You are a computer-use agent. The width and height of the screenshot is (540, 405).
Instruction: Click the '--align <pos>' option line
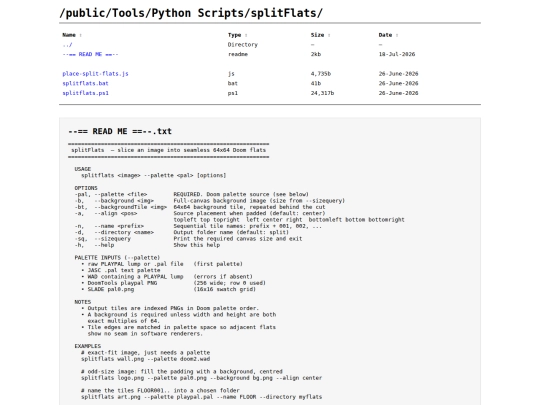tap(200, 214)
